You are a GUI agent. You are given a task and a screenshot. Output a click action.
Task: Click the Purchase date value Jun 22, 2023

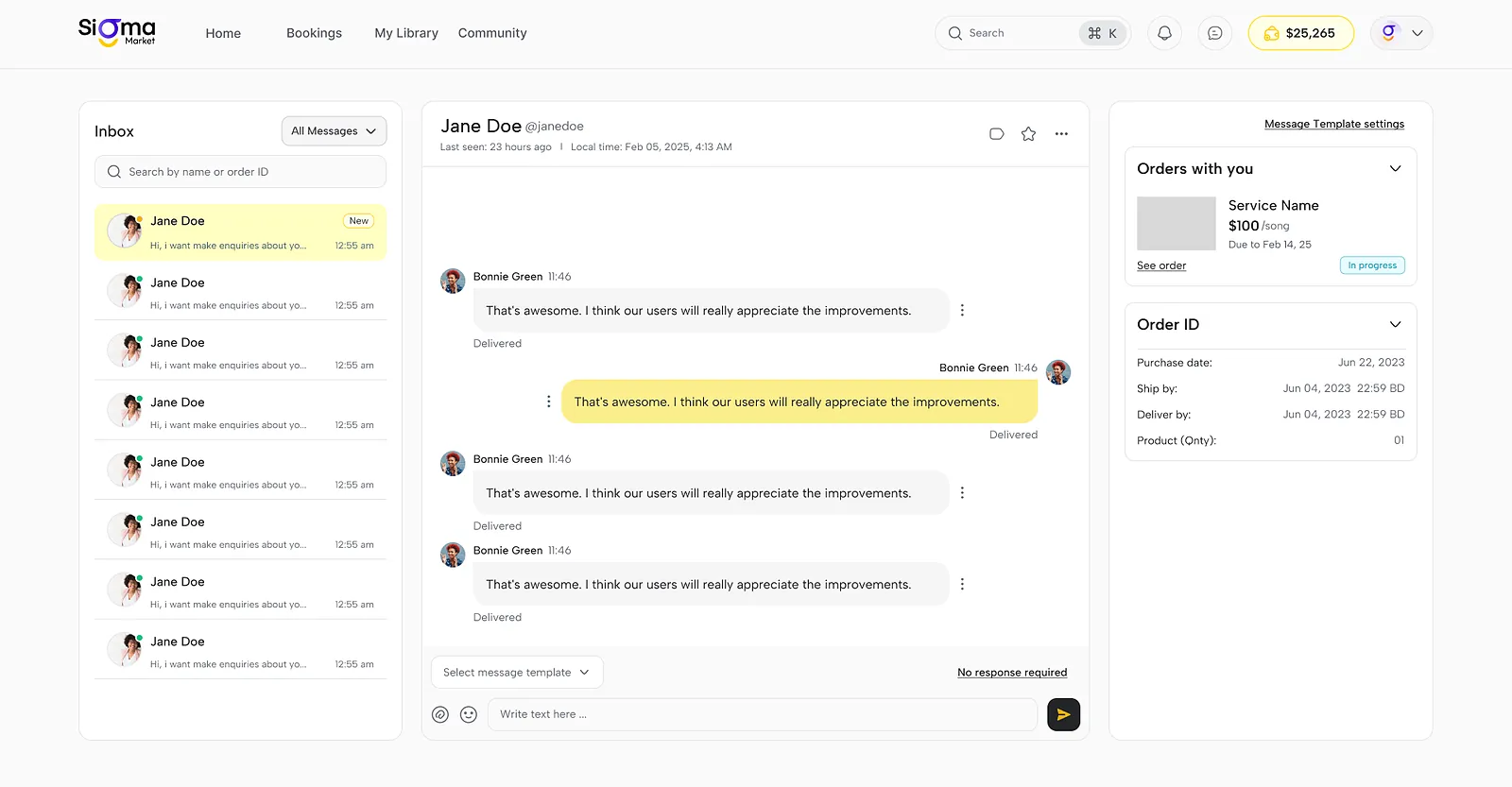pyautogui.click(x=1371, y=363)
